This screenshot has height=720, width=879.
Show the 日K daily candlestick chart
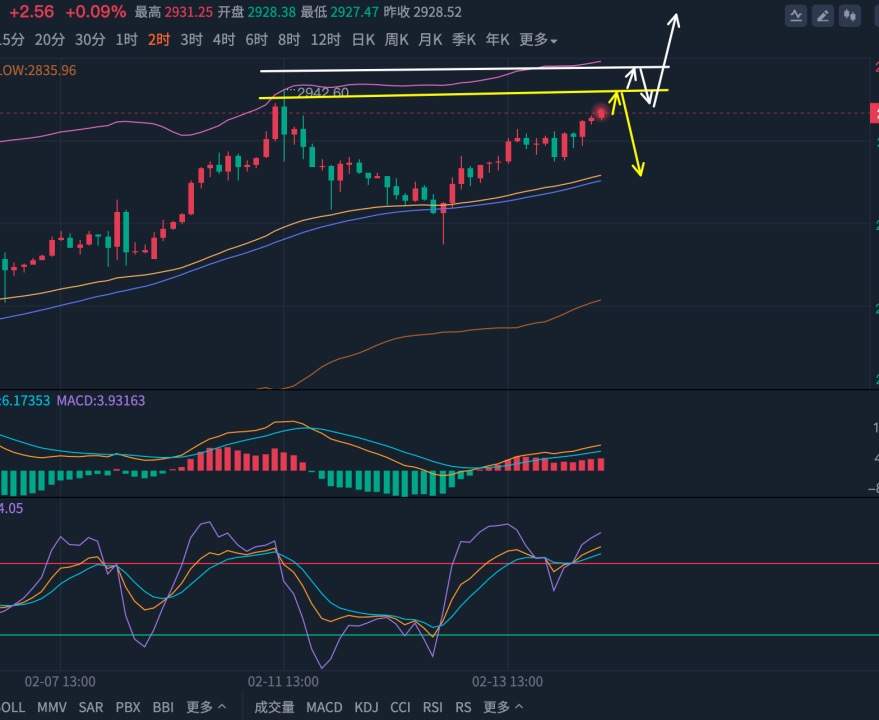[x=363, y=40]
